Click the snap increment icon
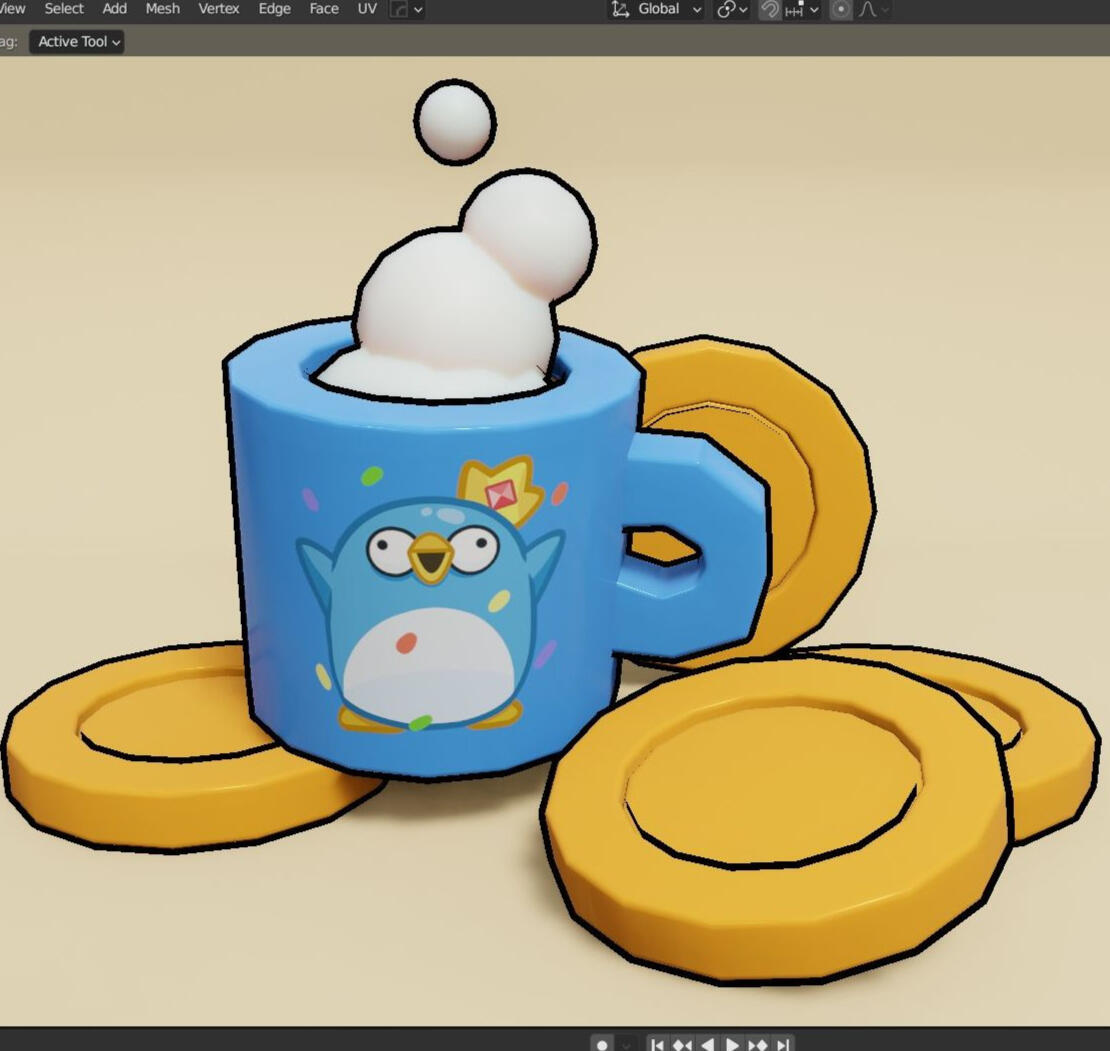 point(796,9)
